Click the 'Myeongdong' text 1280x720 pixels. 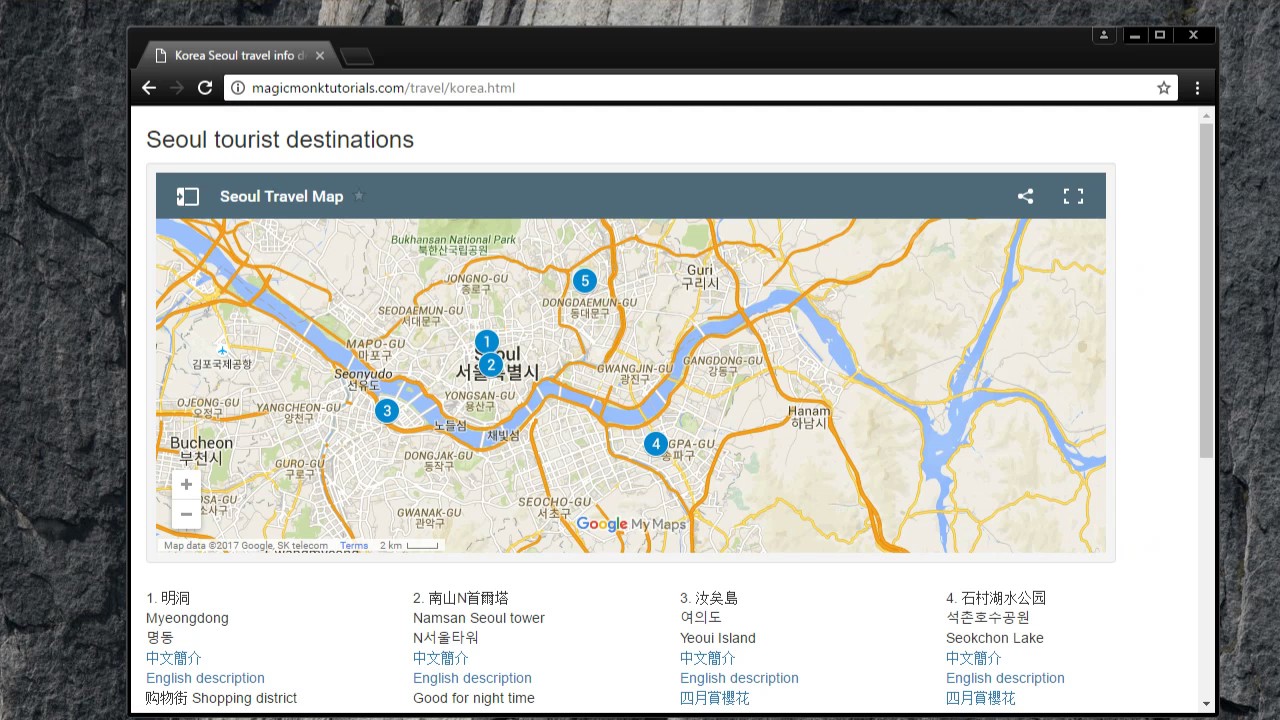187,618
